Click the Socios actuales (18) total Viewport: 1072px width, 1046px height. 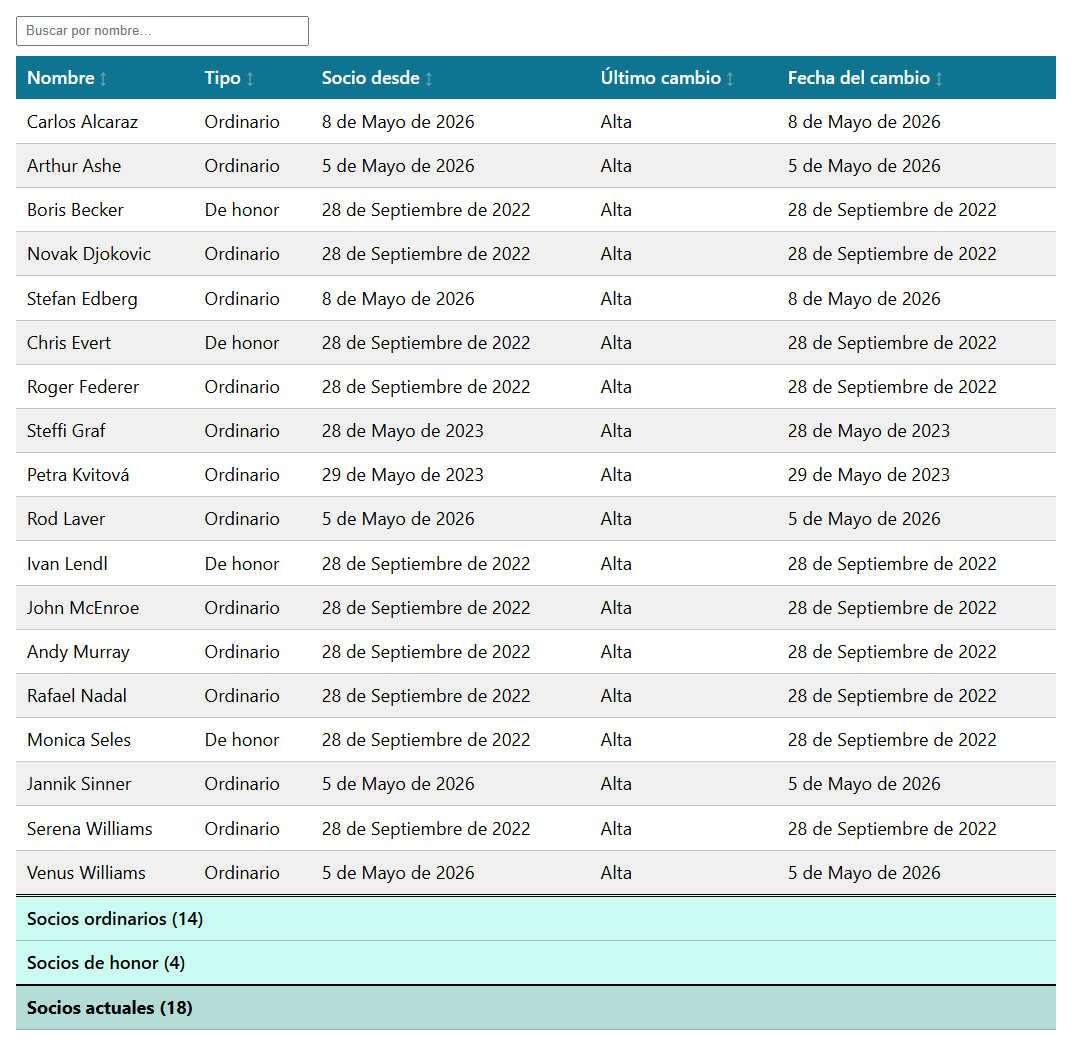pyautogui.click(x=109, y=1008)
